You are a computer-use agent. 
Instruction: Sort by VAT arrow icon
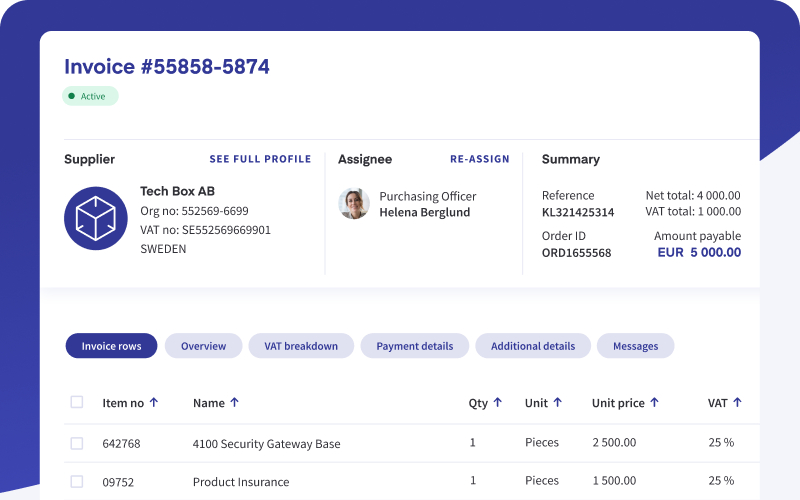pos(737,403)
